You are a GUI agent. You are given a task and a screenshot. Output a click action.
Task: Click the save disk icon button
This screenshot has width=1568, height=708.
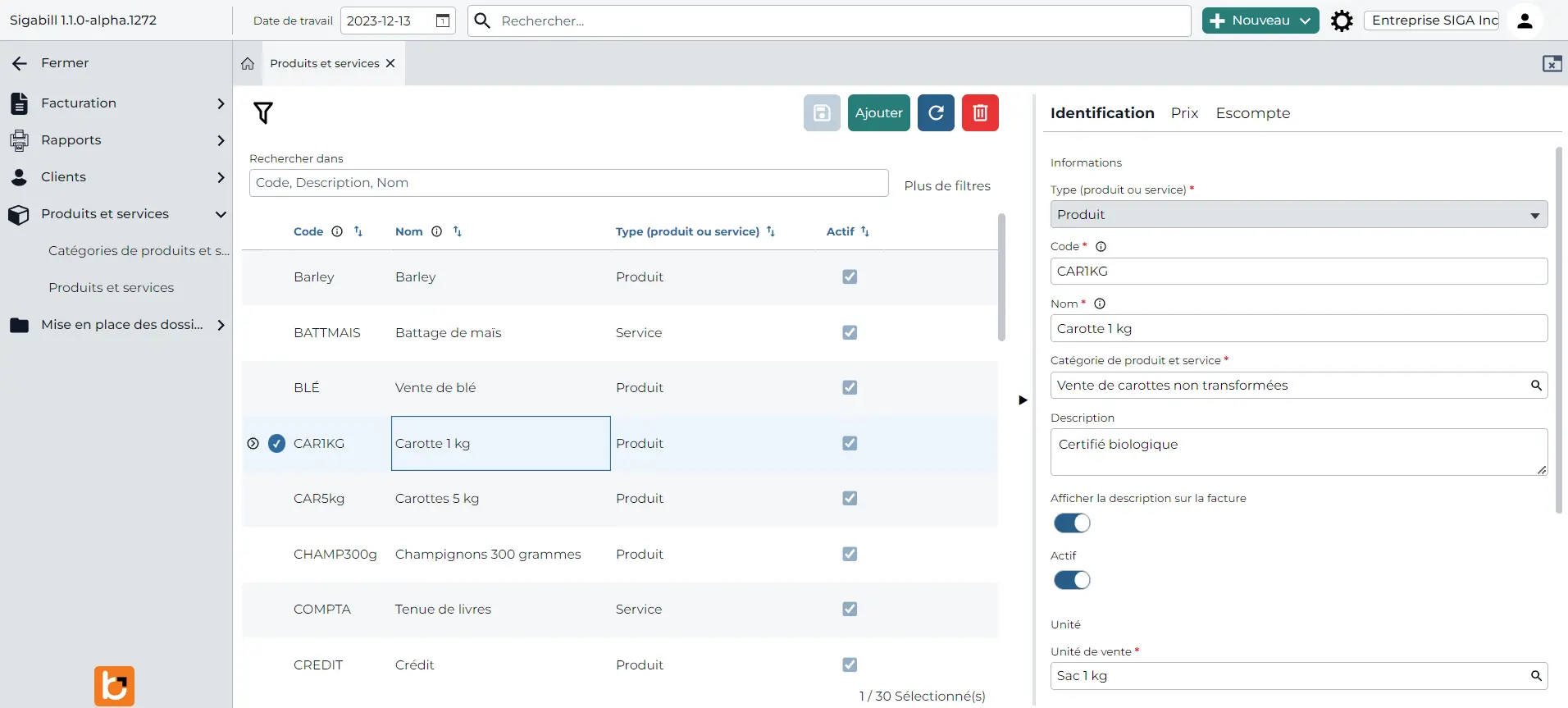[x=822, y=113]
